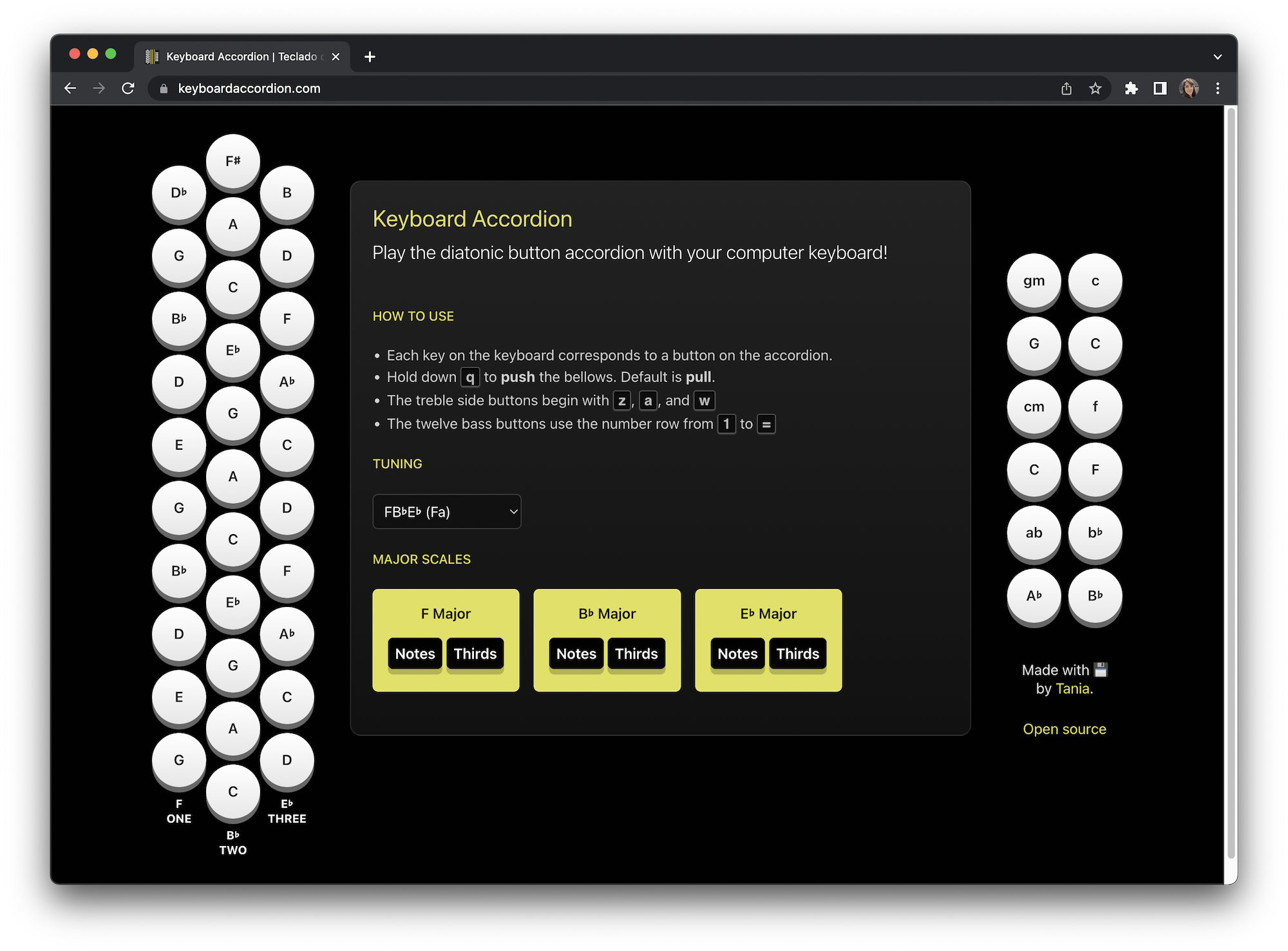Image resolution: width=1288 pixels, height=951 pixels.
Task: Click Thirds under B♭ Major
Action: click(x=636, y=654)
